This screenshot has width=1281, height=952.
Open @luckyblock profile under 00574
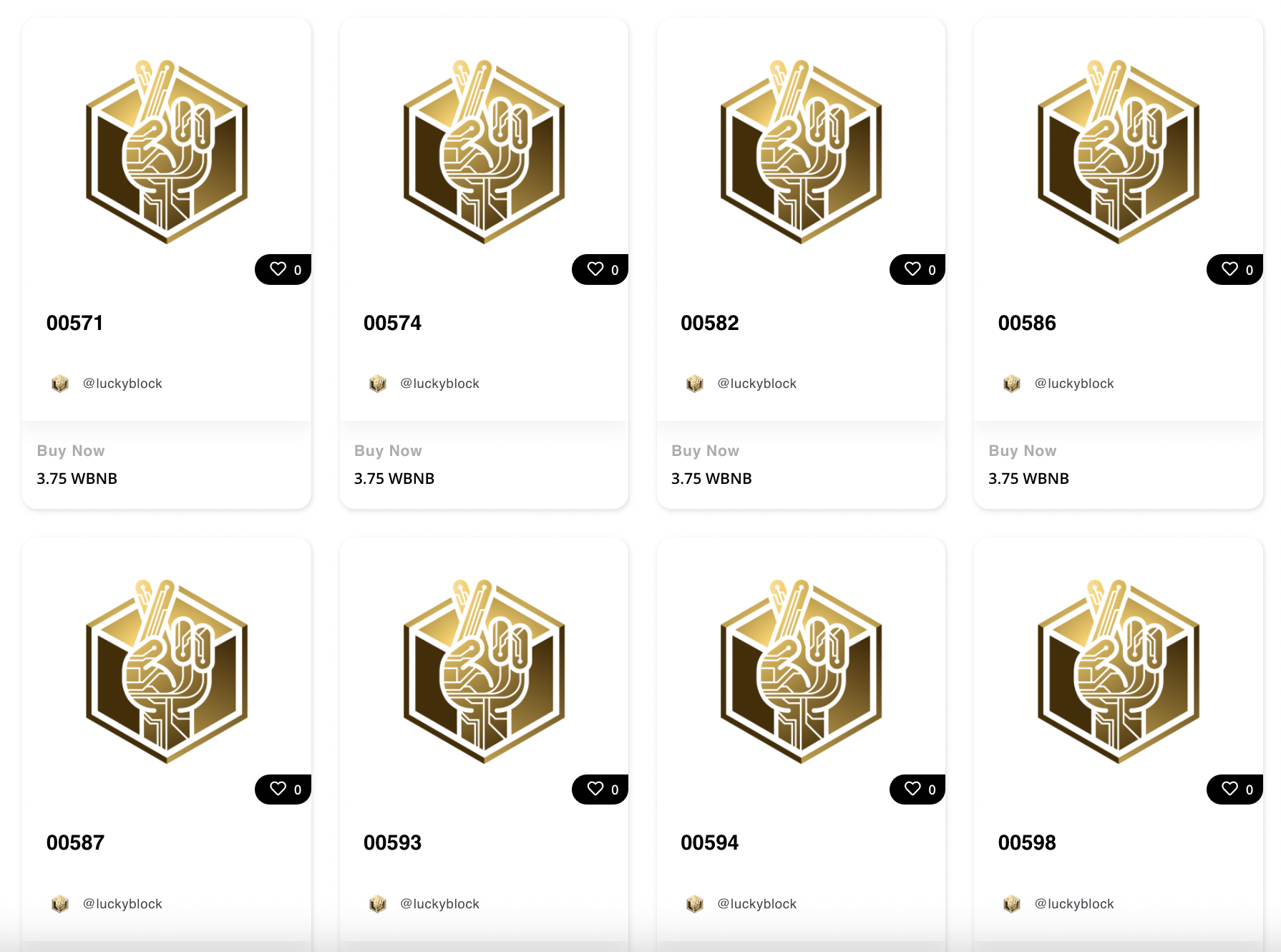[439, 384]
